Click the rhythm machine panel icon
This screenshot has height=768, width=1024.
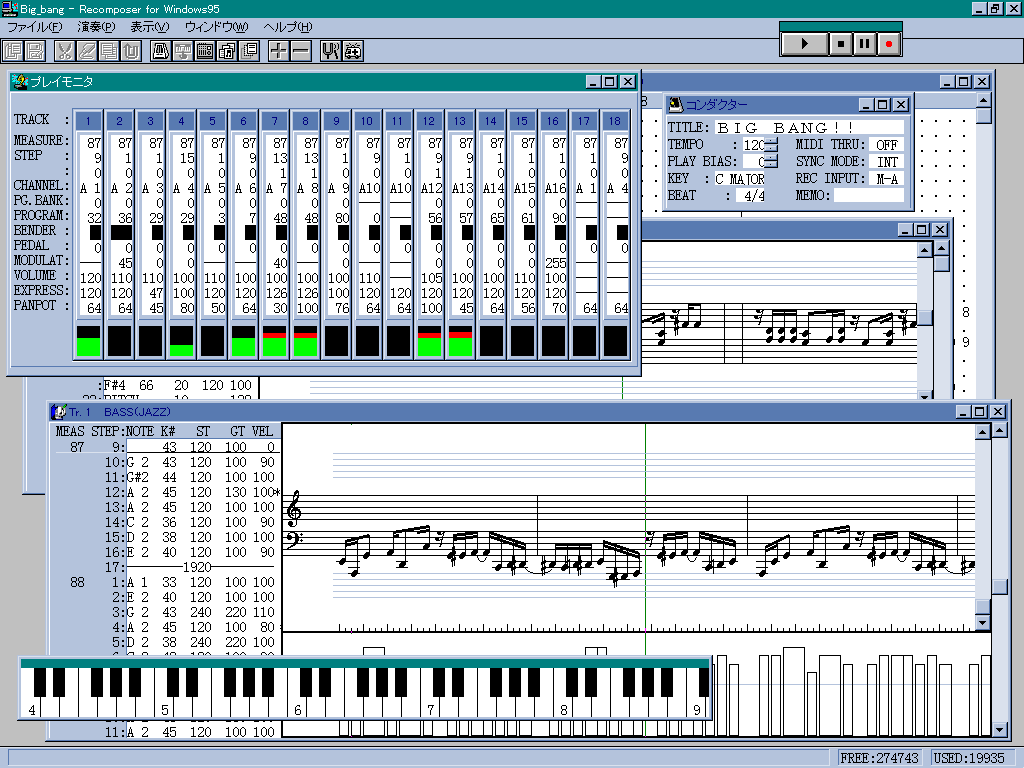pyautogui.click(x=204, y=51)
